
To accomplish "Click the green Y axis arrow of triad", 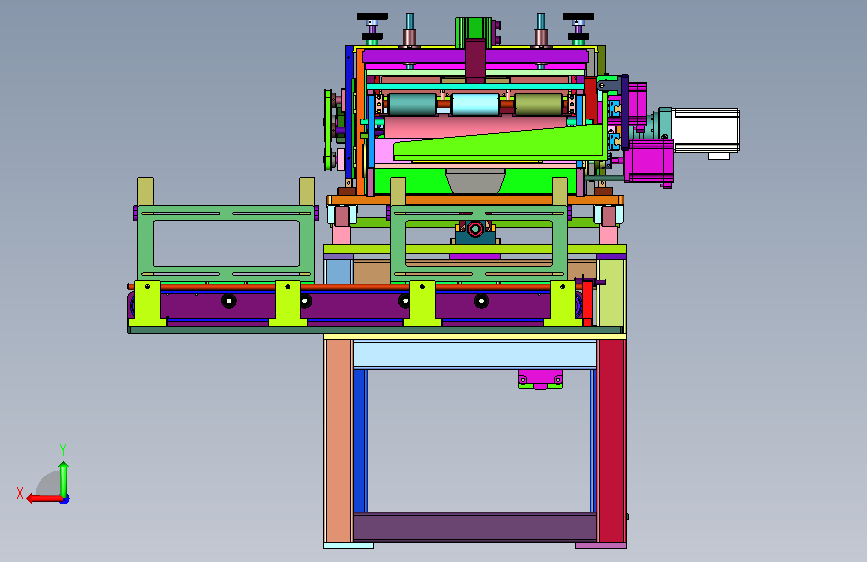I will coord(64,479).
